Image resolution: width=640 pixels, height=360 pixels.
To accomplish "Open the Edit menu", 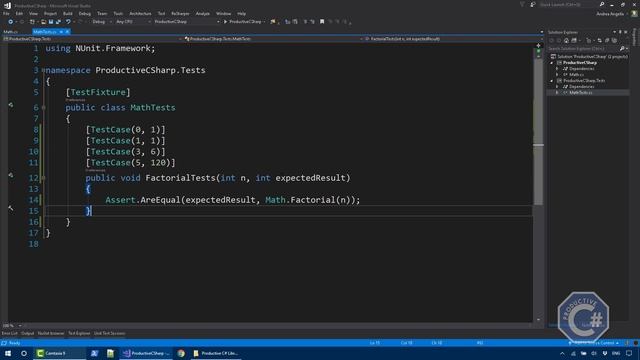I will coord(19,13).
